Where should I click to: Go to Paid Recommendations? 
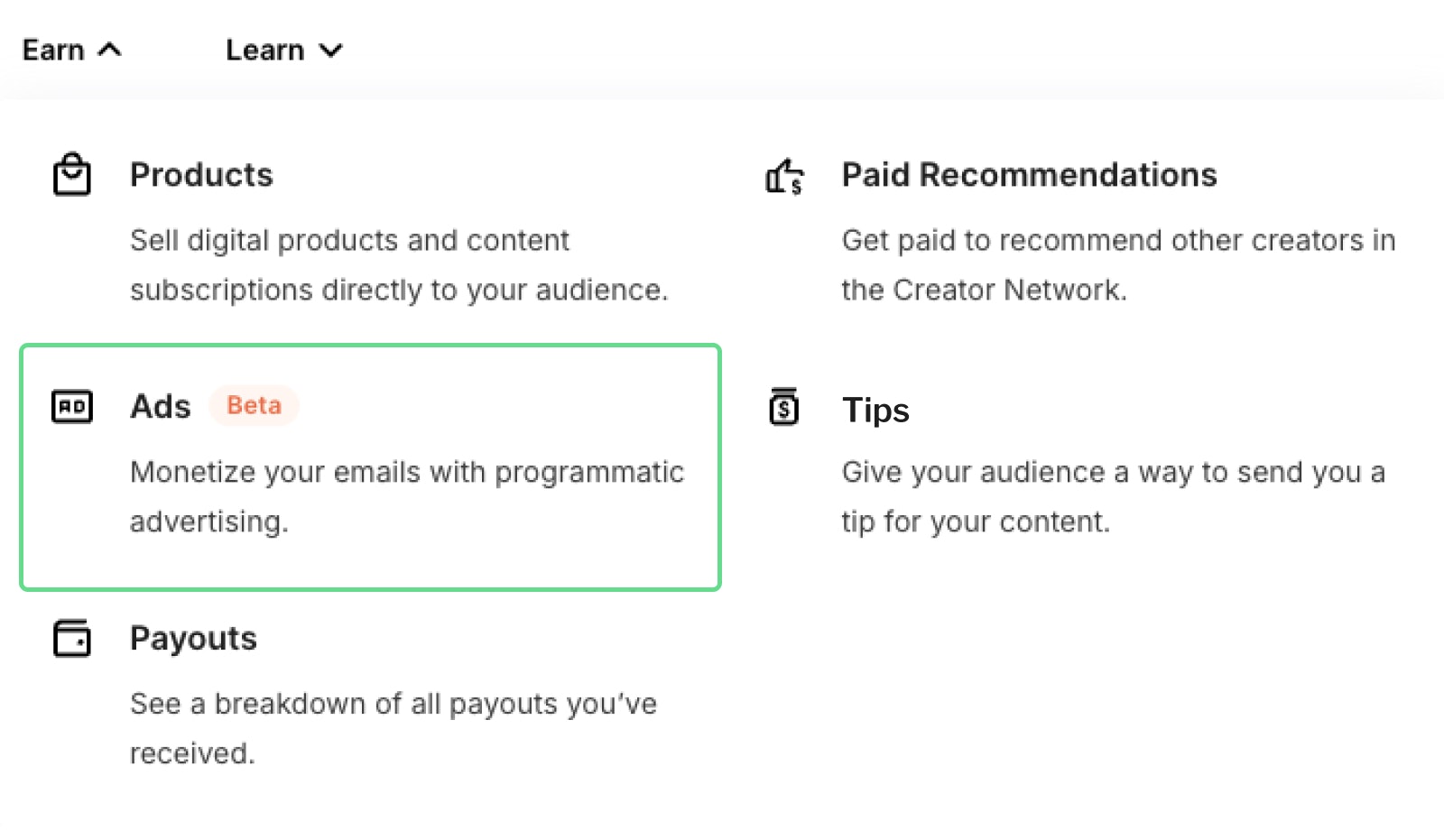(1029, 175)
